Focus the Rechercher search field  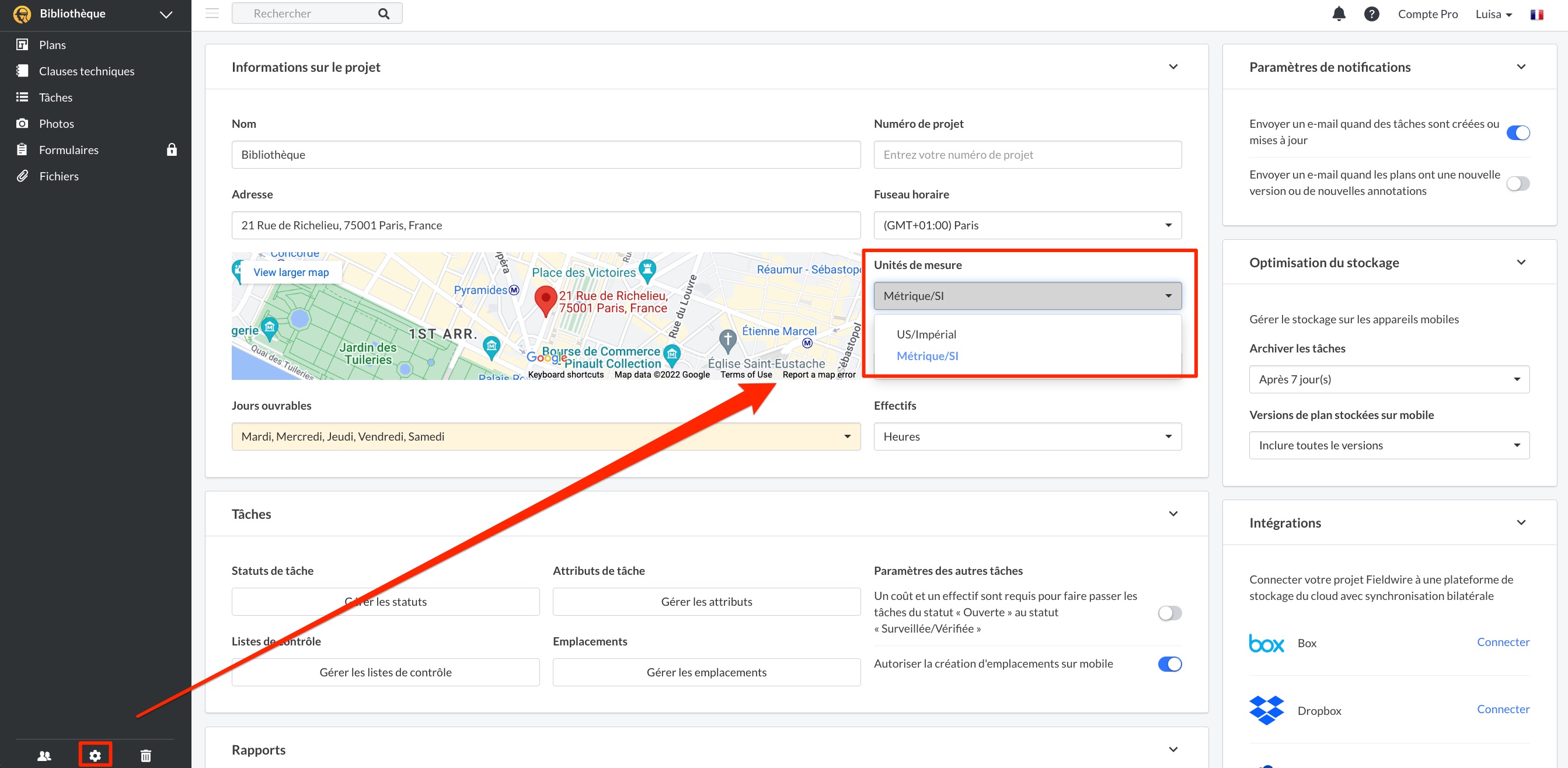(316, 13)
